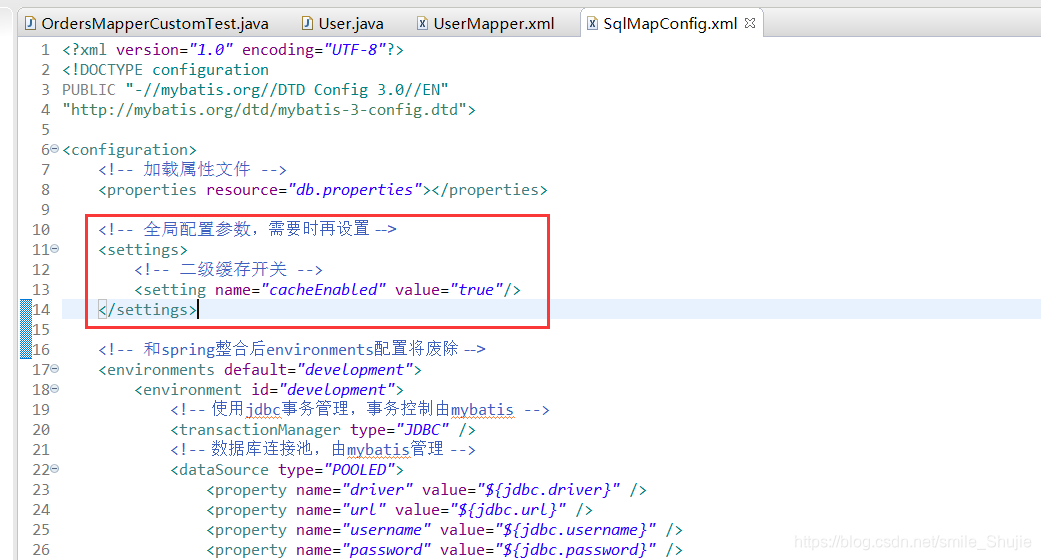This screenshot has height=560, width=1041.
Task: Click the opening '<settings>' tag on line 11
Action: [143, 250]
